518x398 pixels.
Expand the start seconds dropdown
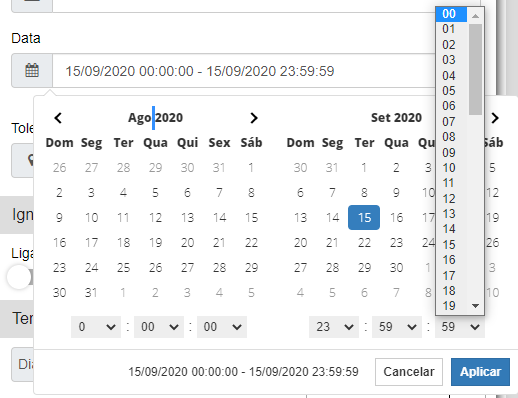[222, 327]
